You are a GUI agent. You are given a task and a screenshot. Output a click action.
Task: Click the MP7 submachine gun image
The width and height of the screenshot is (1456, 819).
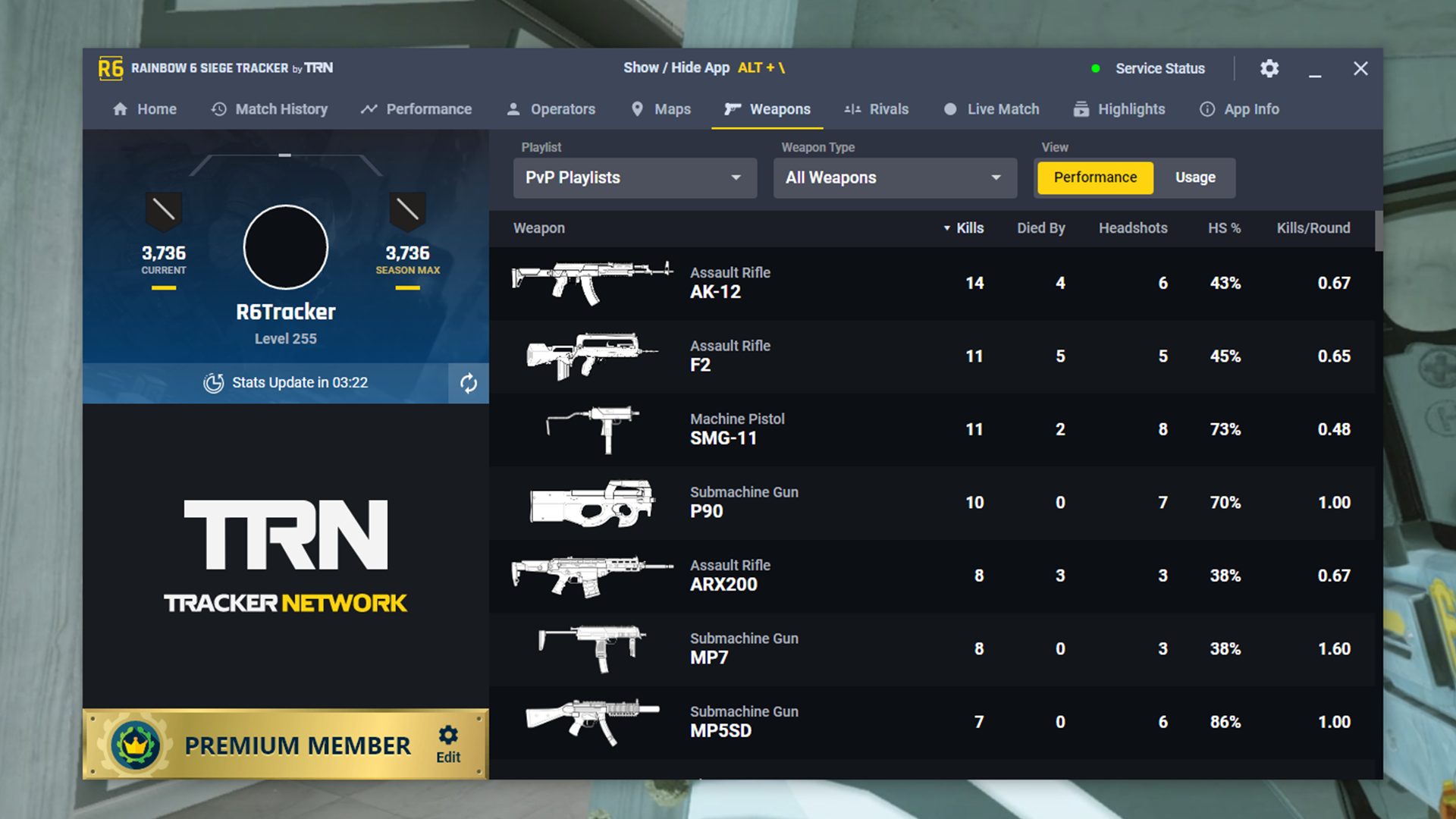[x=592, y=649]
